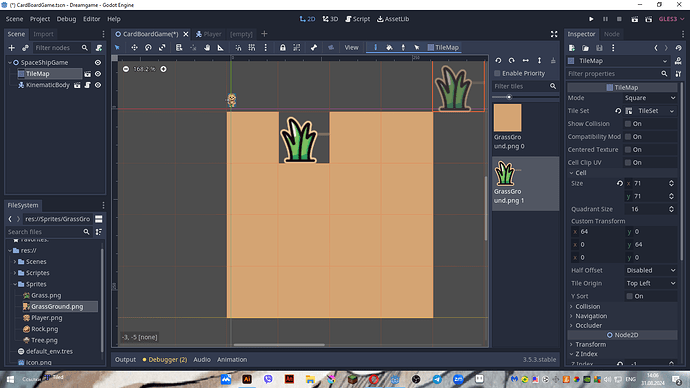The image size is (690, 388).
Task: Open the Project menu
Action: [x=40, y=19]
